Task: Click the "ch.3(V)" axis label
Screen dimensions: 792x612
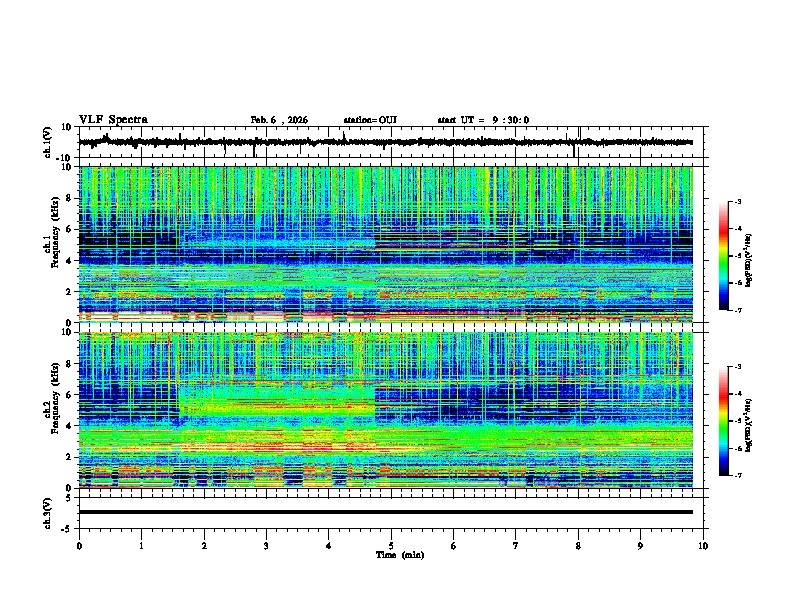Action: click(47, 514)
